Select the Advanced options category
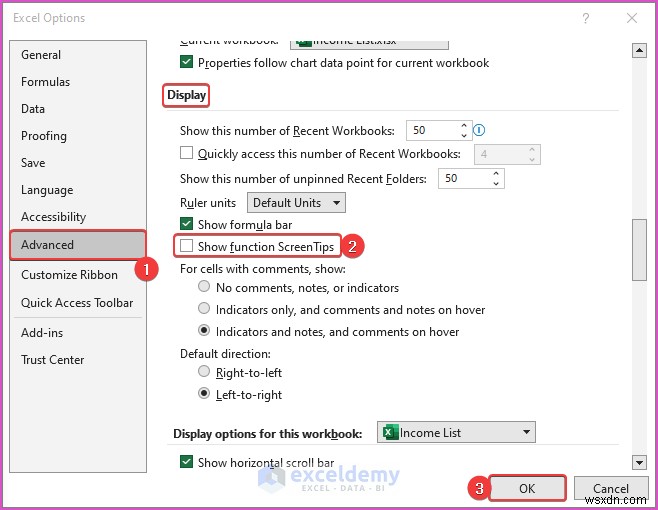 pos(78,245)
